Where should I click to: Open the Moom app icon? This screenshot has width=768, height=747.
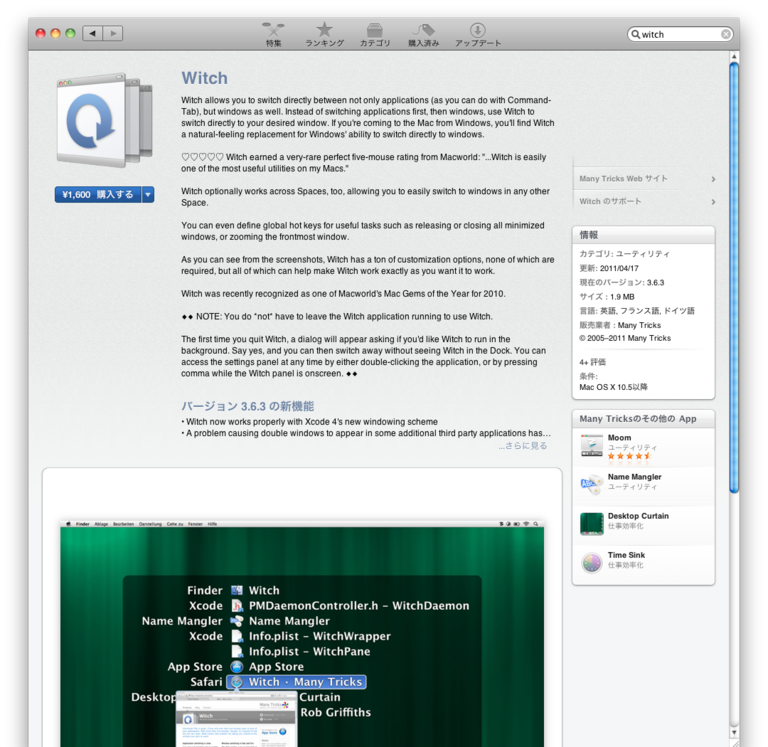coord(592,445)
